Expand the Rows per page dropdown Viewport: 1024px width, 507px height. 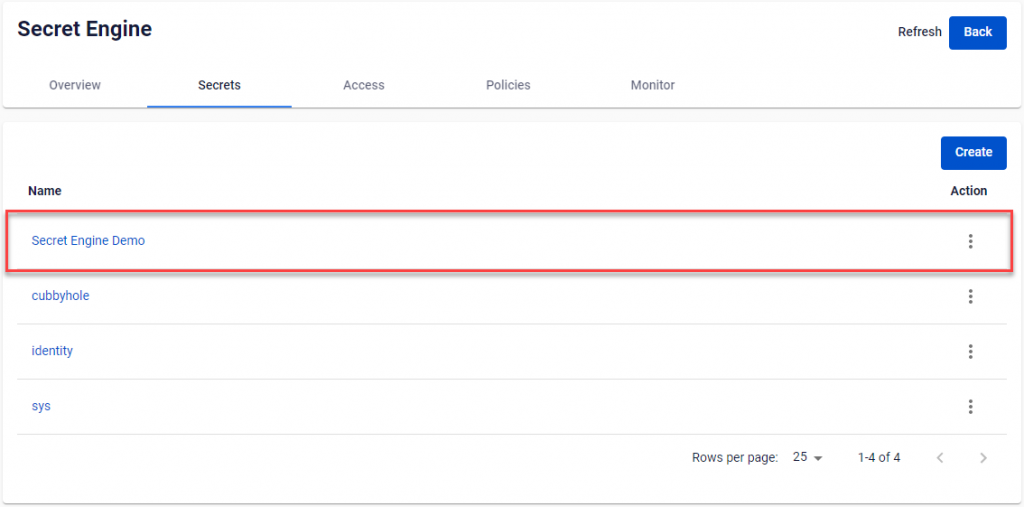click(807, 458)
